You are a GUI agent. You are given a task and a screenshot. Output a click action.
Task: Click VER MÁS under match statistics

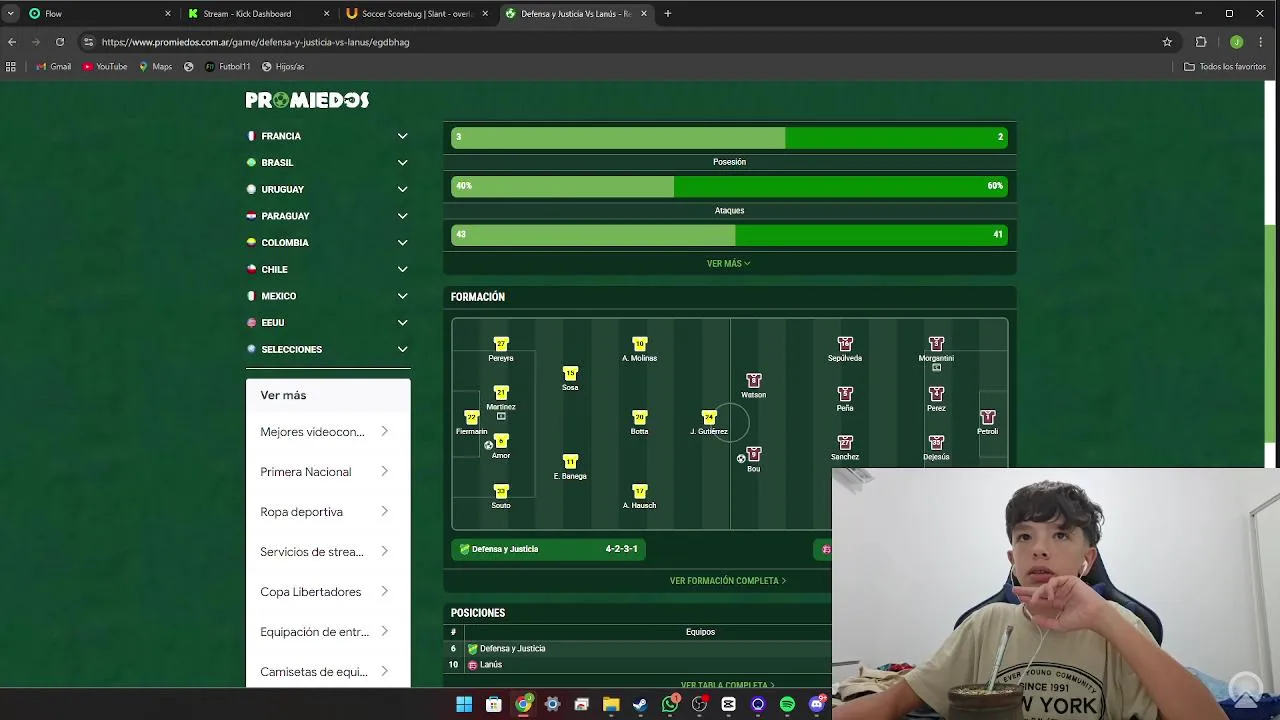coord(728,264)
